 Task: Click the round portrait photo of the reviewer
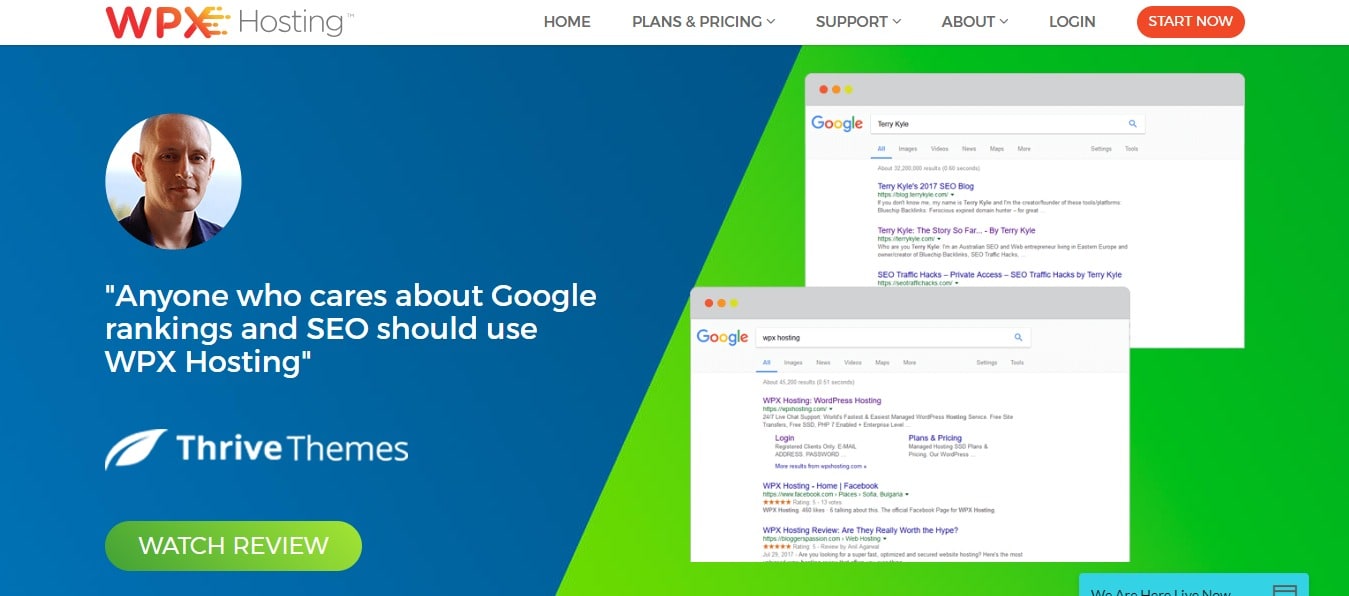(173, 180)
